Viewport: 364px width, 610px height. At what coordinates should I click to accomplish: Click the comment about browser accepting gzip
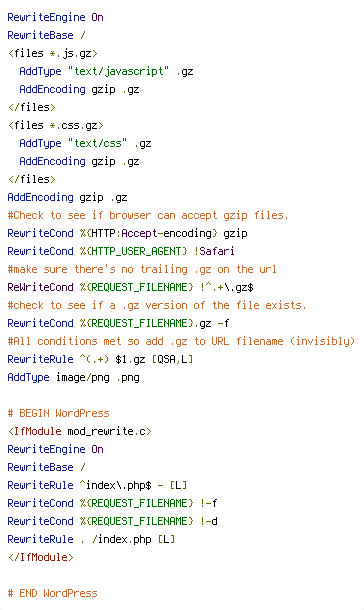click(x=148, y=215)
